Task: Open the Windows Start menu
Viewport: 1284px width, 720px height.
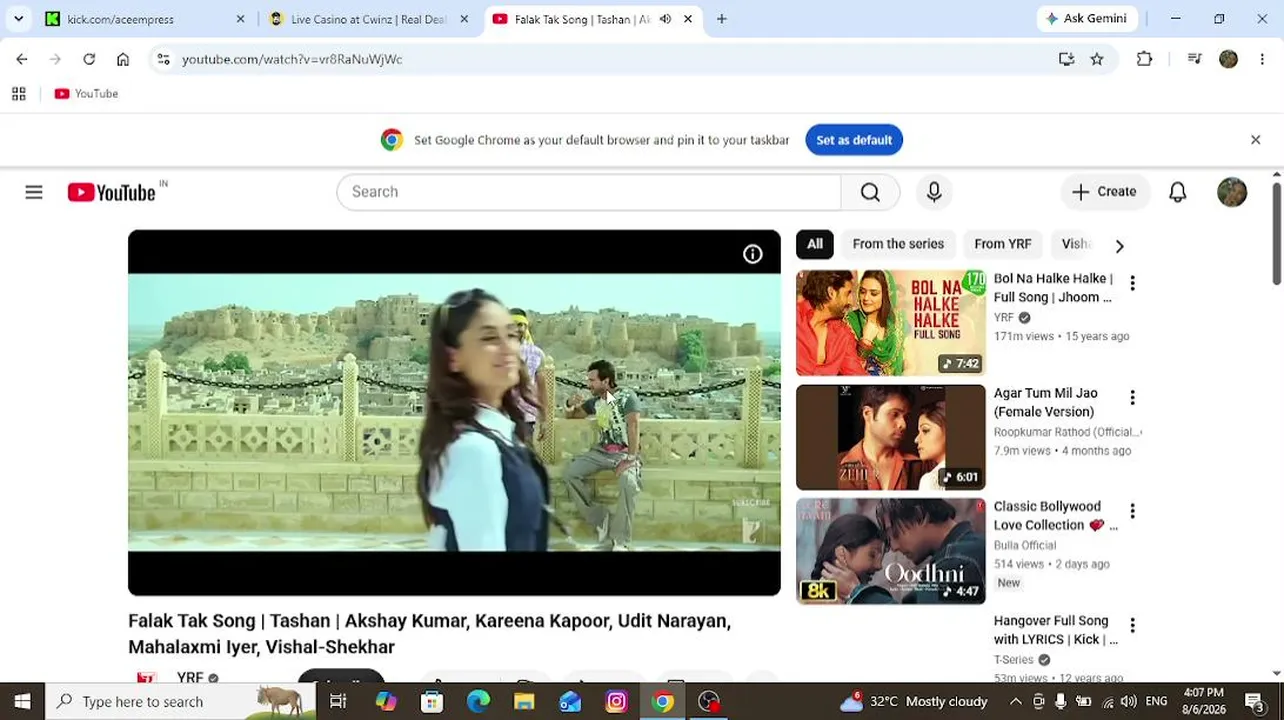Action: point(22,702)
